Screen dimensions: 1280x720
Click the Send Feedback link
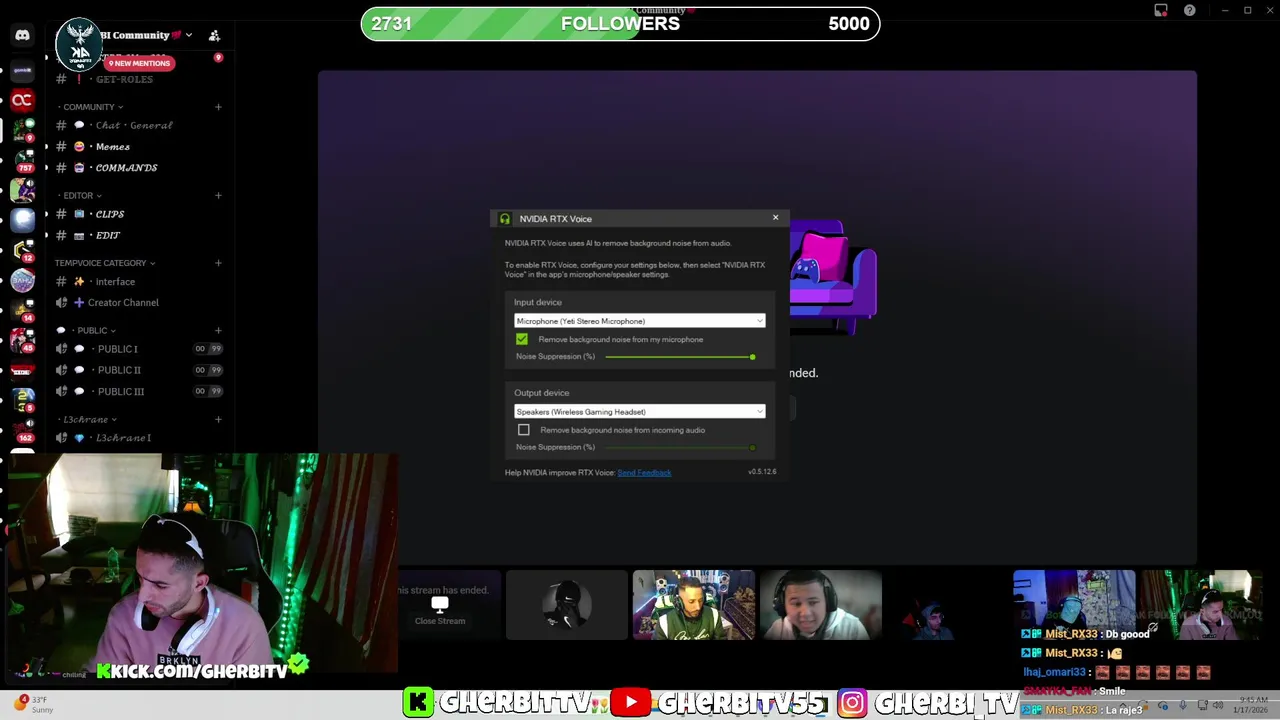tap(644, 473)
